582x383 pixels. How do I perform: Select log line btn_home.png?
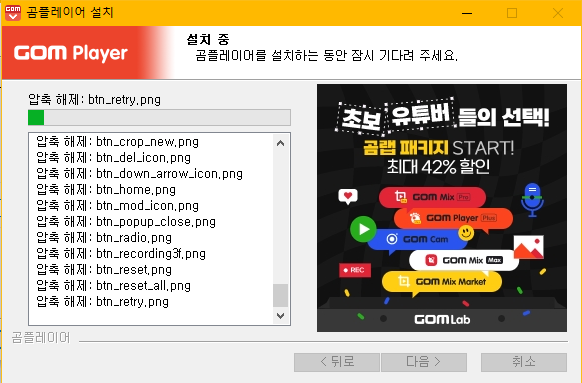106,190
